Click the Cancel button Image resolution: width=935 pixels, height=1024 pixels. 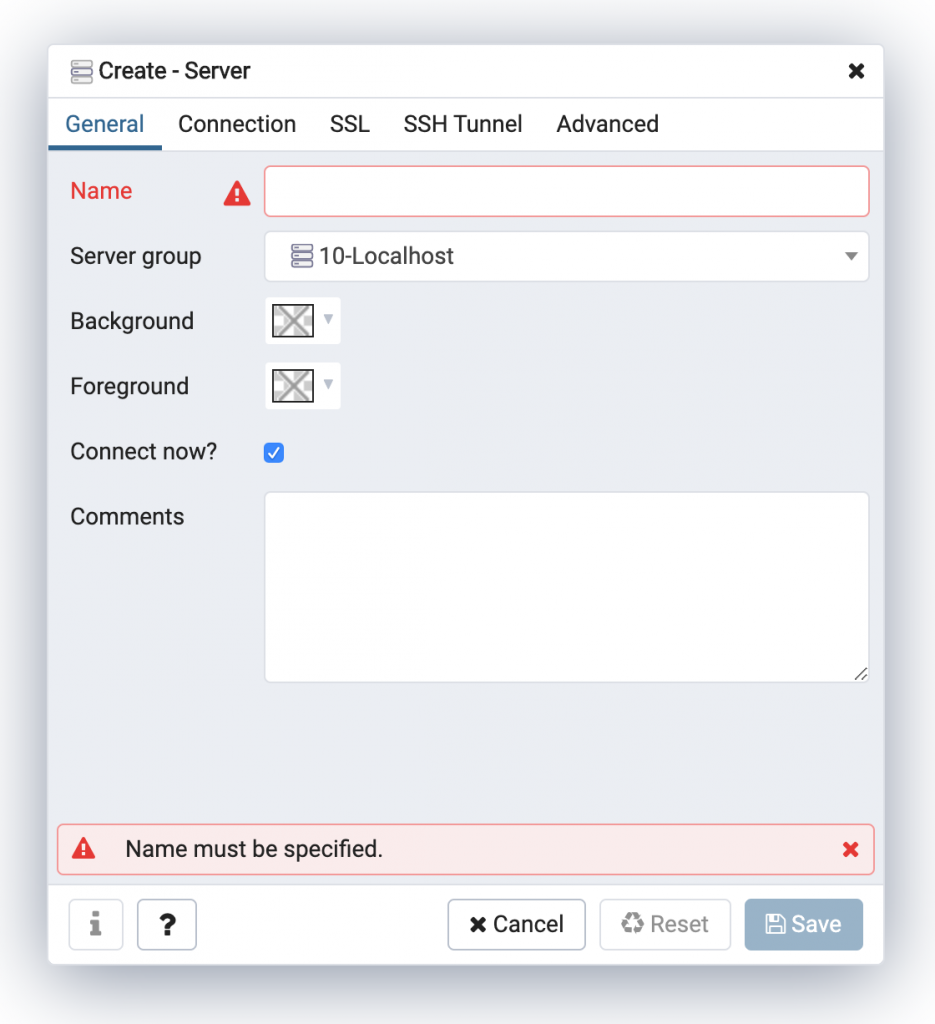[x=516, y=924]
